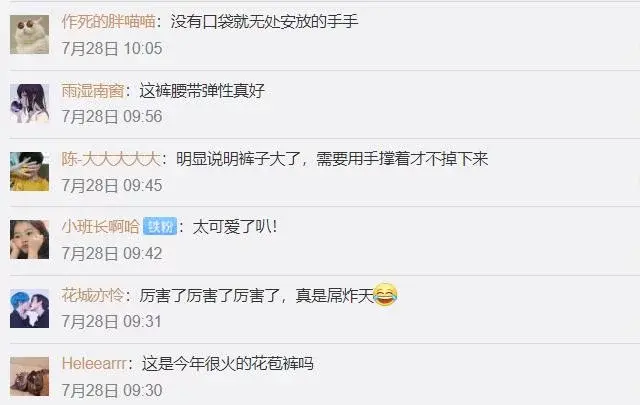Visit username Heleearrr profile
This screenshot has height=405, width=640.
click(94, 363)
